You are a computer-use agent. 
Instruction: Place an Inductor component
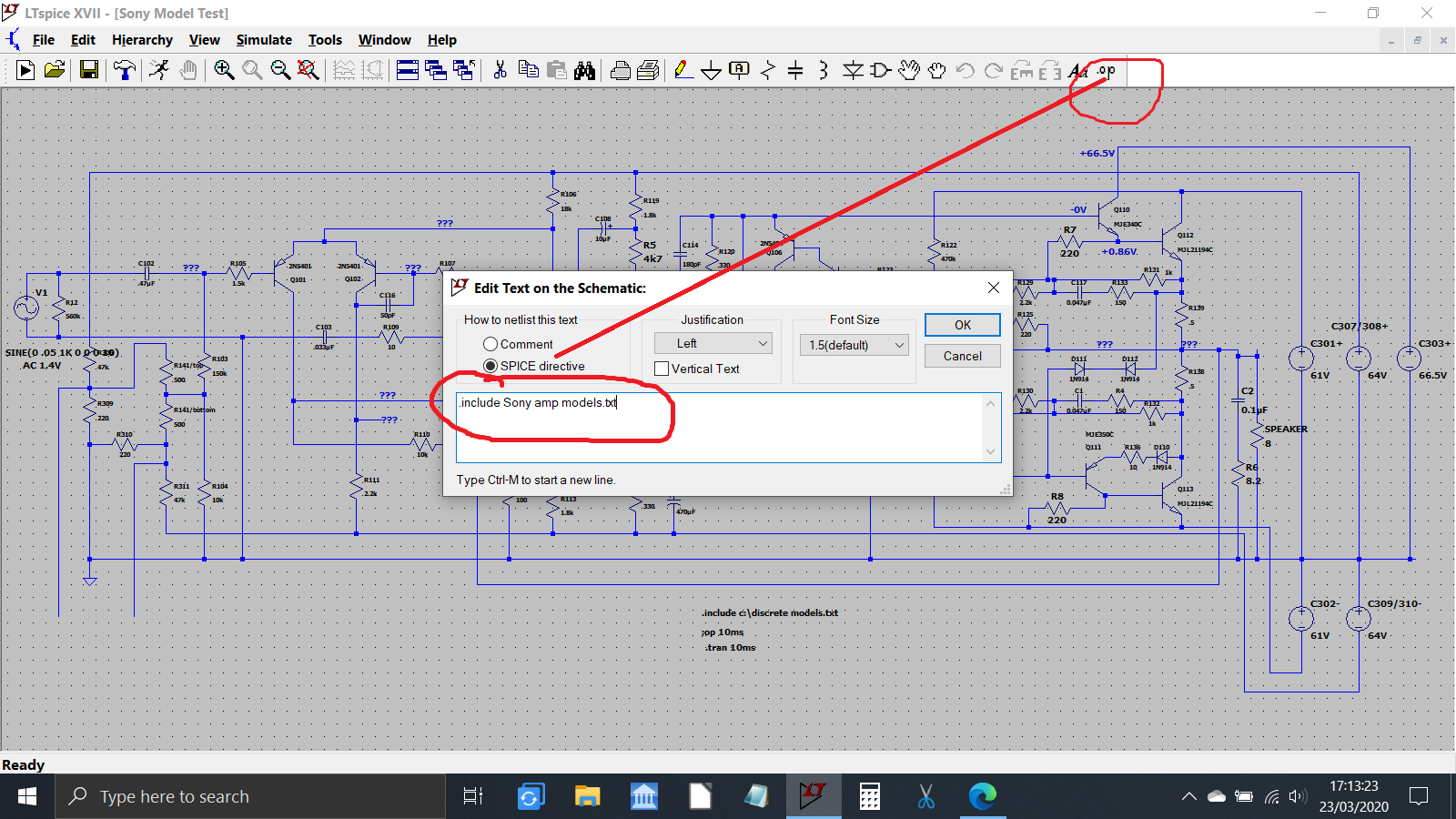click(x=824, y=70)
